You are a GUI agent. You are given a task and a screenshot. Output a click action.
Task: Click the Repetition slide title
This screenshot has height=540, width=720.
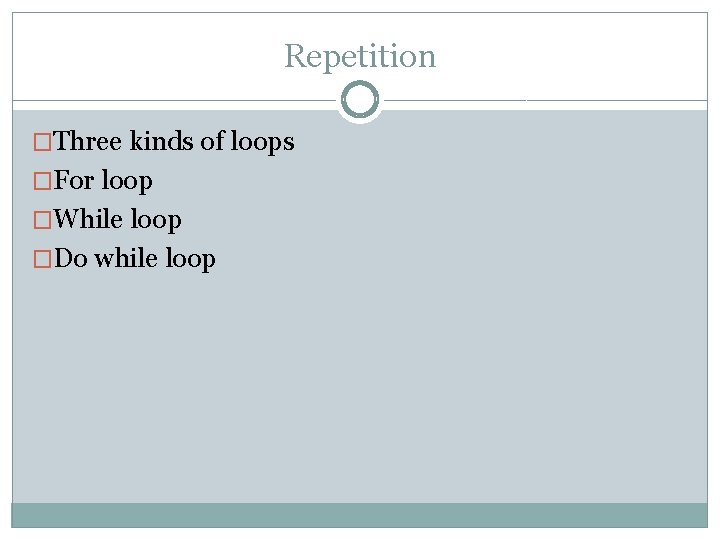point(360,56)
